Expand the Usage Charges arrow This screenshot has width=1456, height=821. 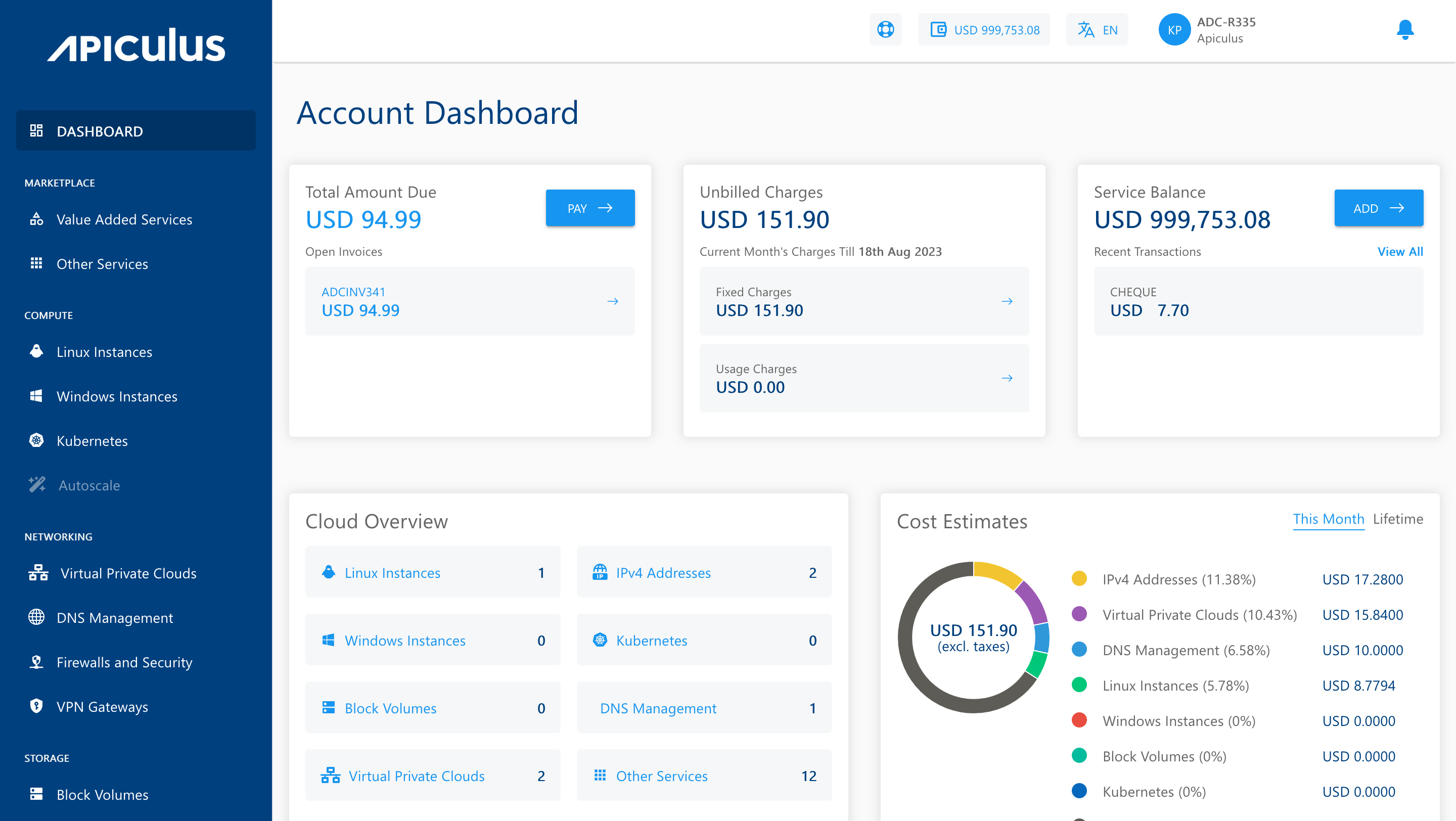click(1007, 378)
